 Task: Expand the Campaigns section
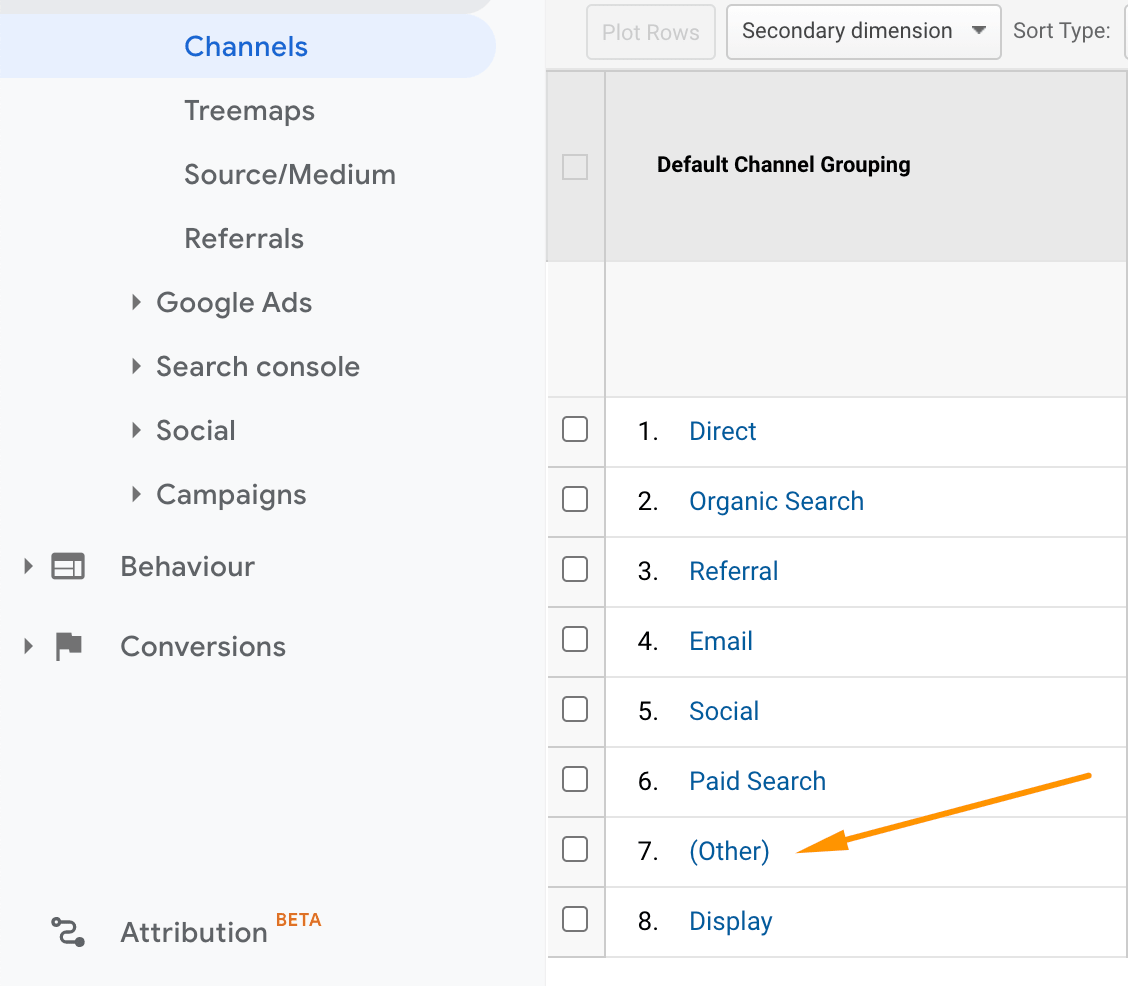(137, 494)
